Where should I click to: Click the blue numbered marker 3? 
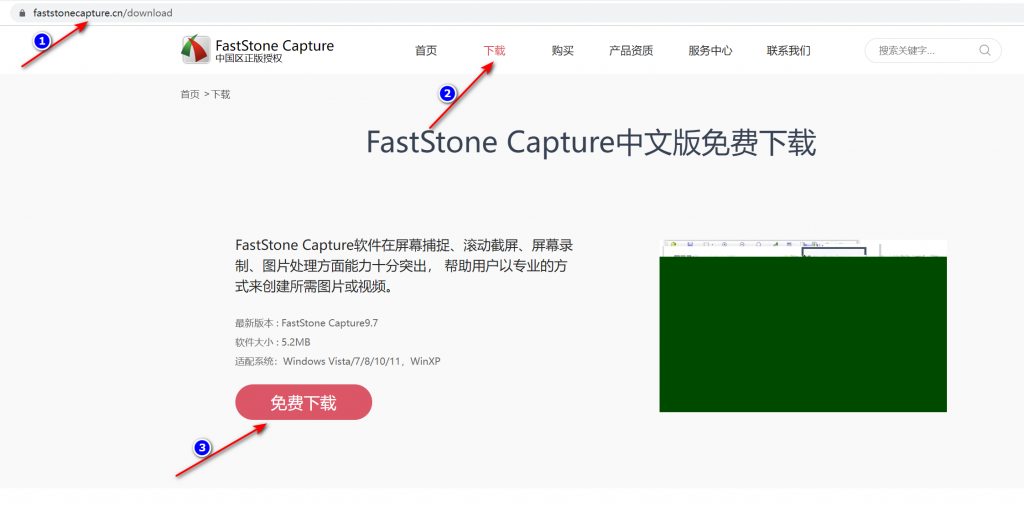coord(202,448)
